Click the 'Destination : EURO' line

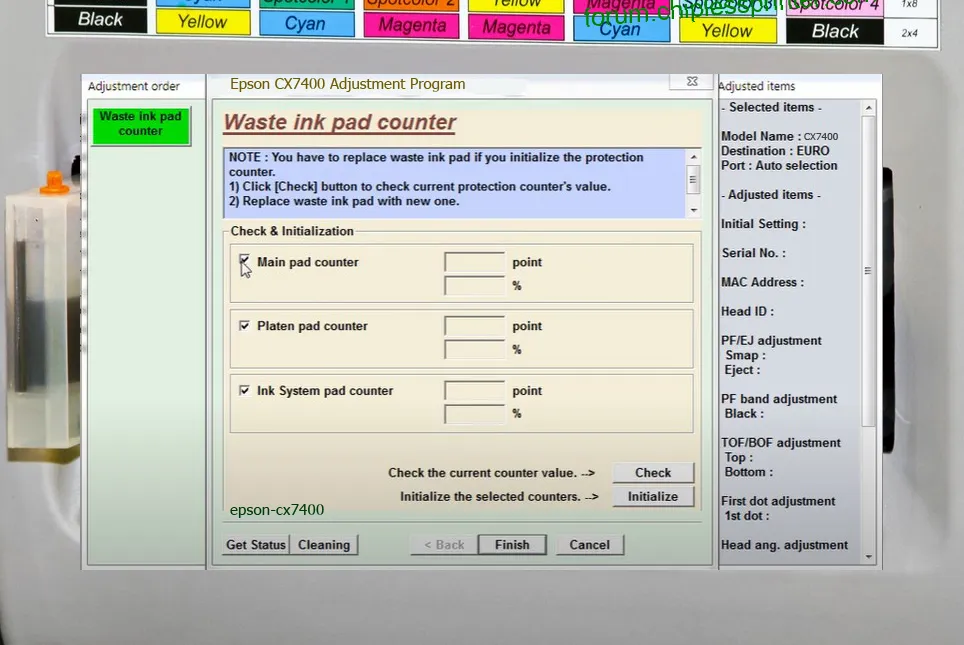[x=775, y=151]
